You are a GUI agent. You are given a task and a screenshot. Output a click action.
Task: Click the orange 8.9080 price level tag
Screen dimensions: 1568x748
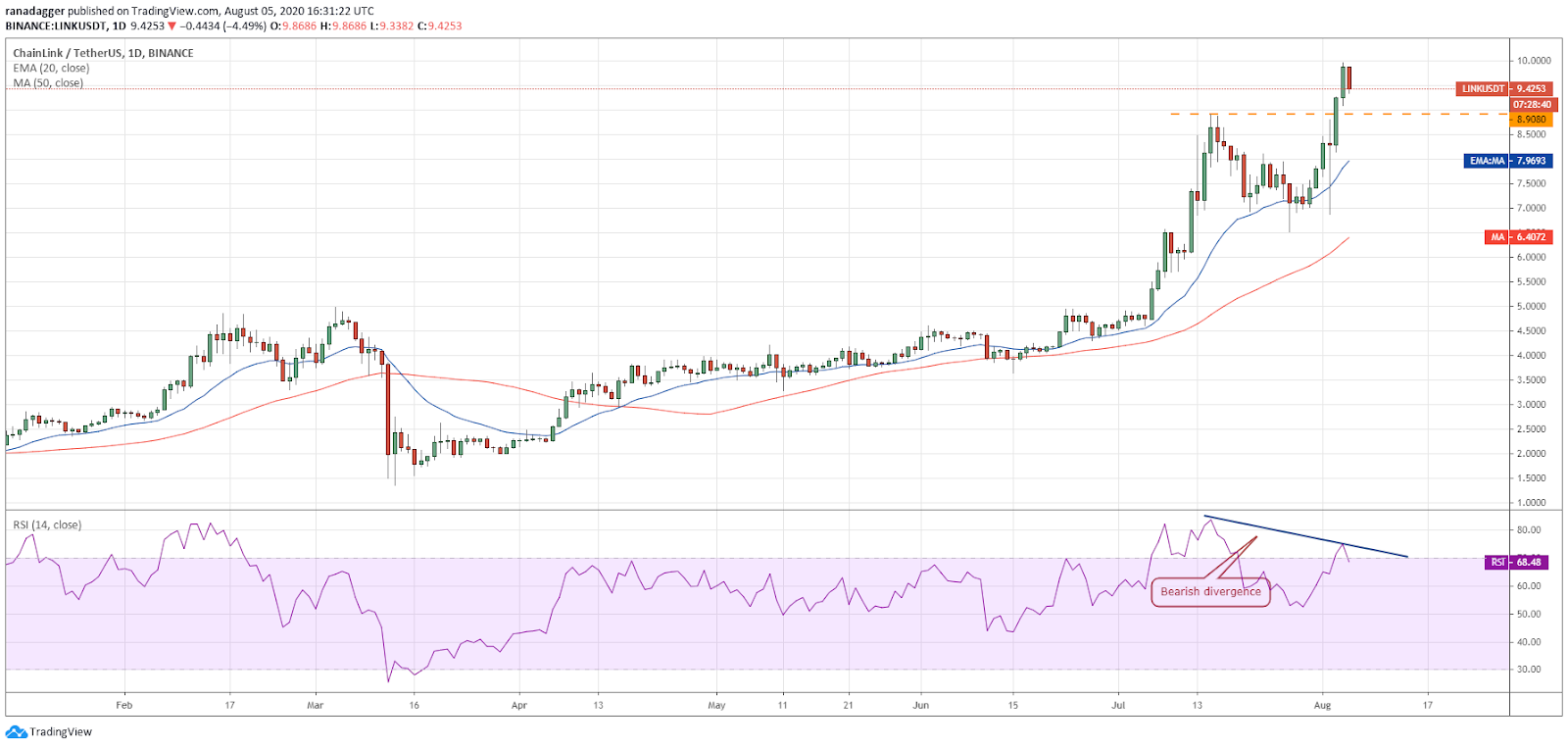point(1531,120)
